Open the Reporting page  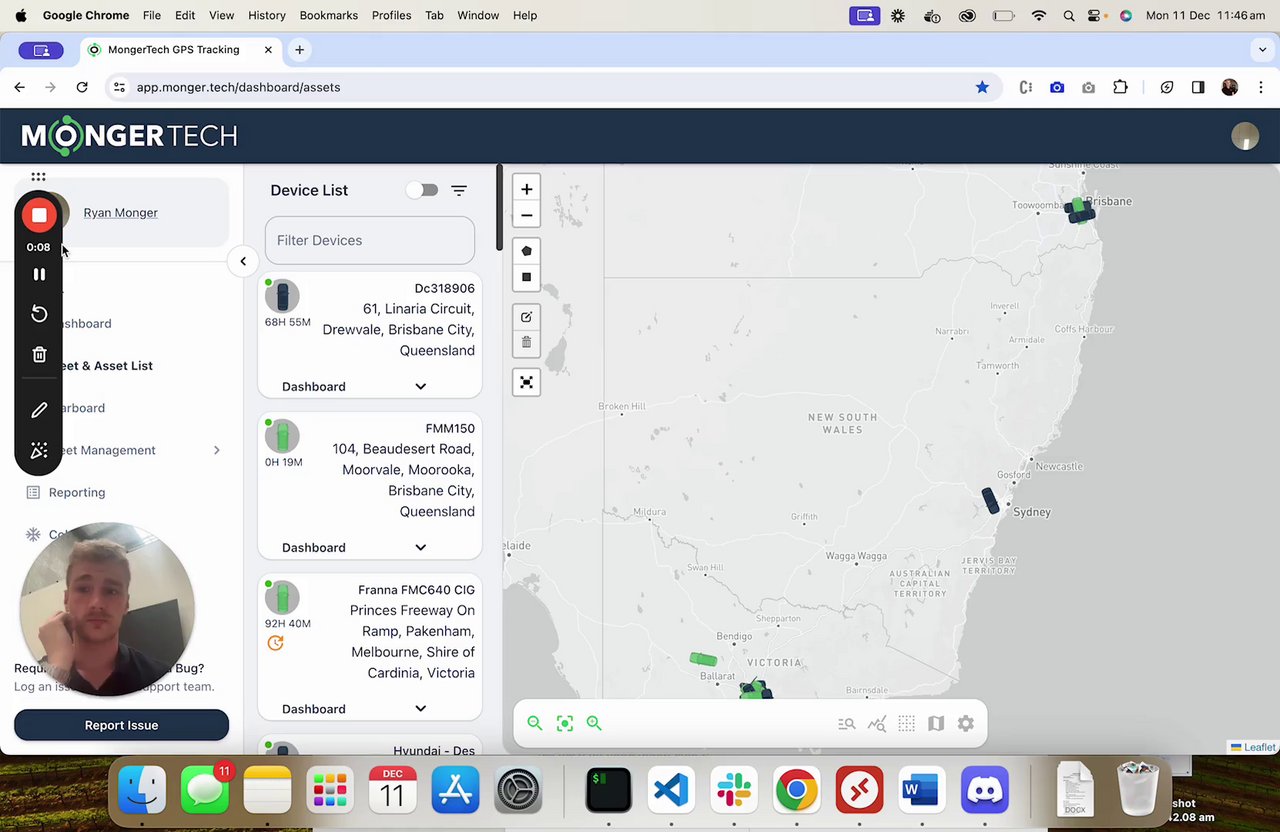click(x=77, y=492)
